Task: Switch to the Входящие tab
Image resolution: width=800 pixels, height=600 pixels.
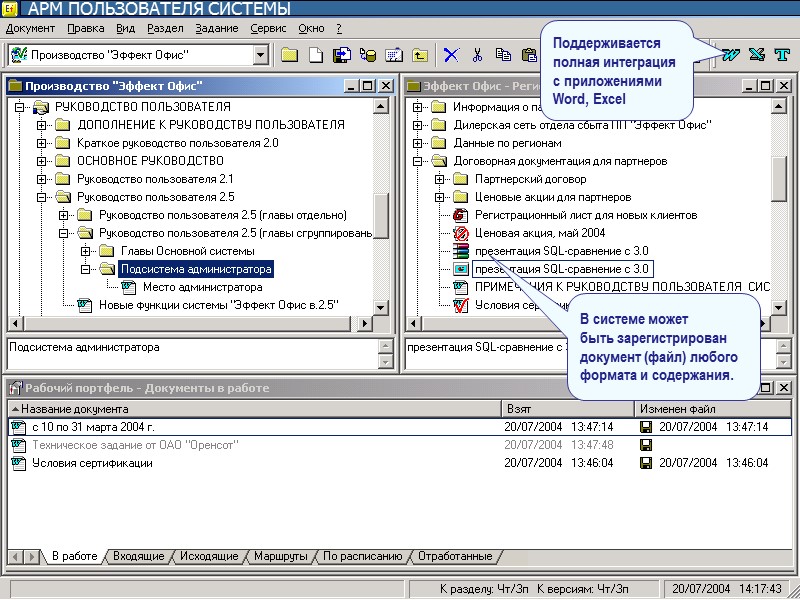Action: (139, 556)
